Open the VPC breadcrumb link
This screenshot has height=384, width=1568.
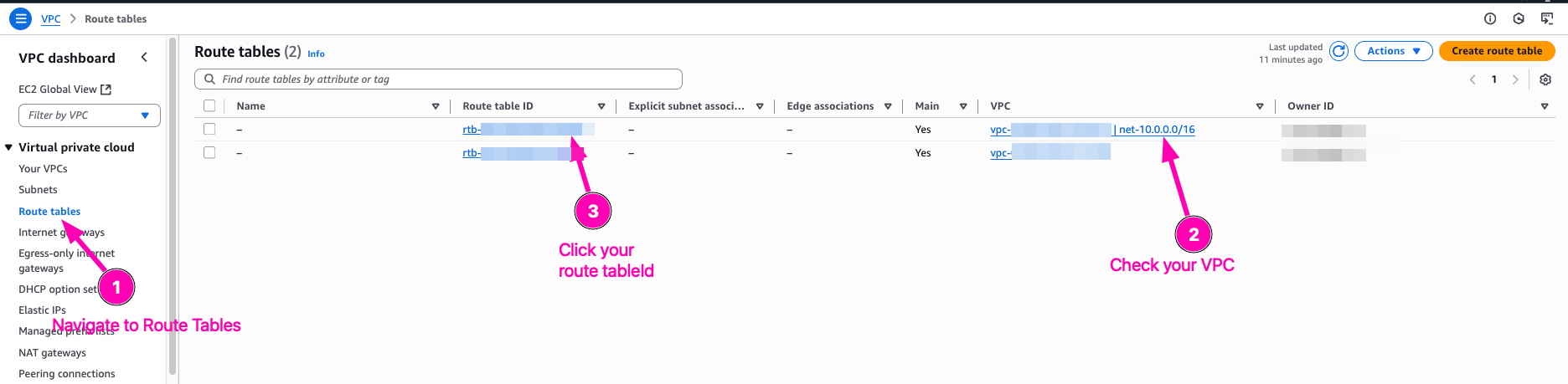tap(51, 18)
